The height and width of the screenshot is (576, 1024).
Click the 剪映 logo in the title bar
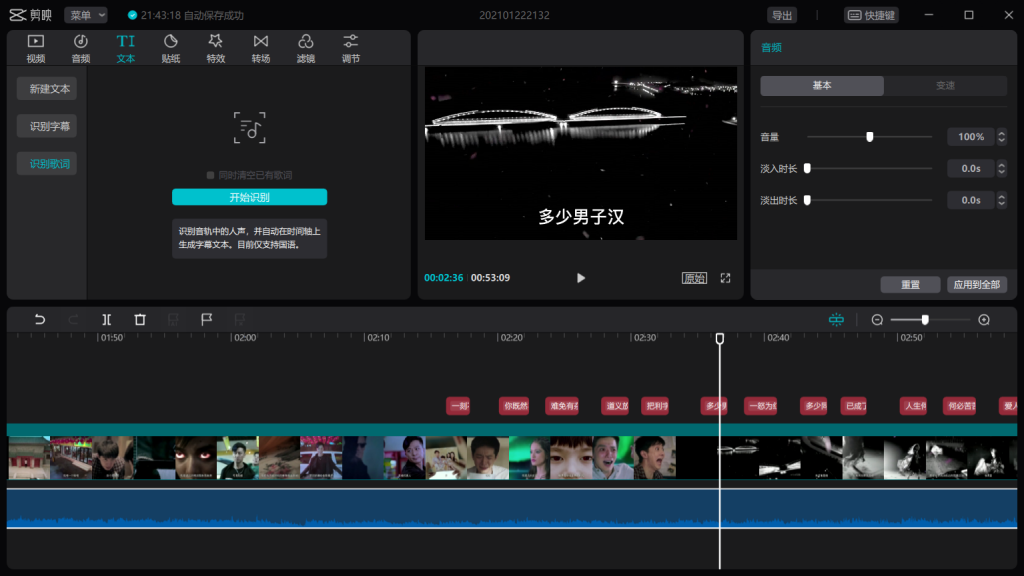31,15
